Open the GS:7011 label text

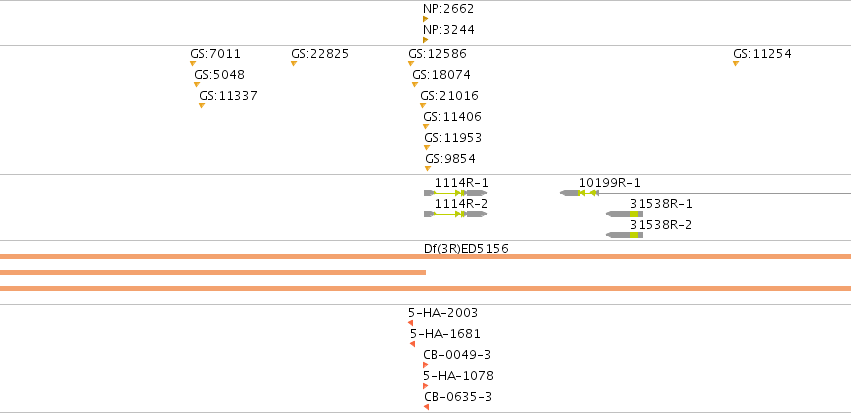[215, 54]
